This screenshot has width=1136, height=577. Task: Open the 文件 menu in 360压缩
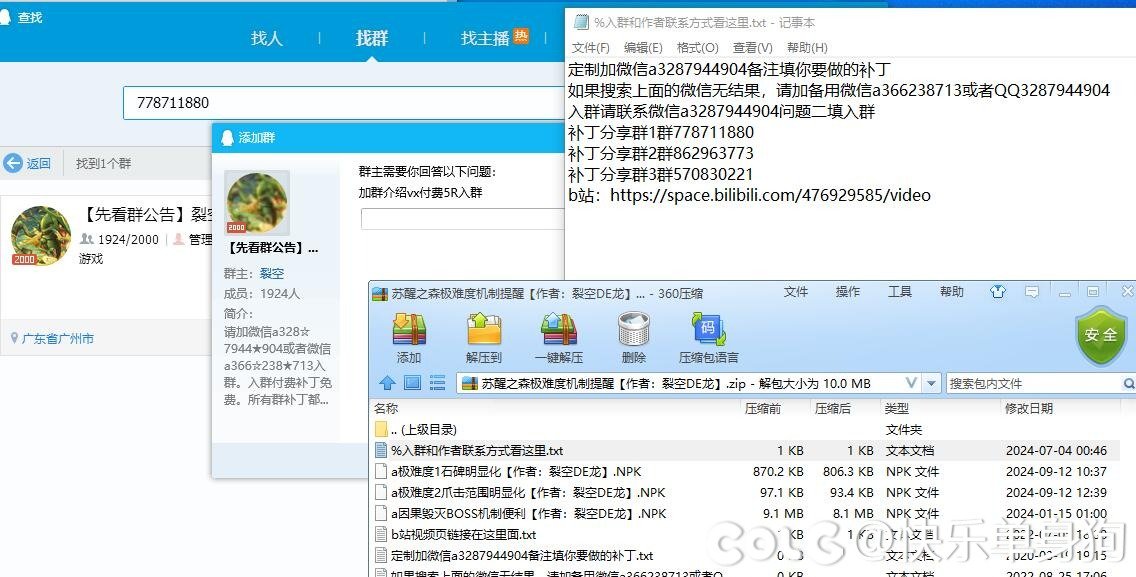pos(795,291)
